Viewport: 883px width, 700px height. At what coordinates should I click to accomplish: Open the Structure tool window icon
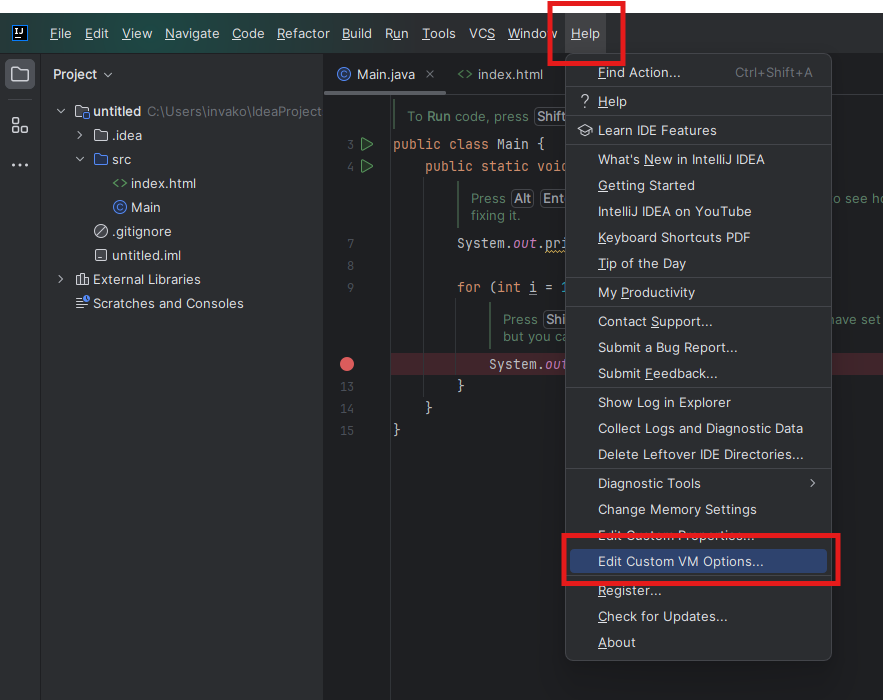point(20,125)
